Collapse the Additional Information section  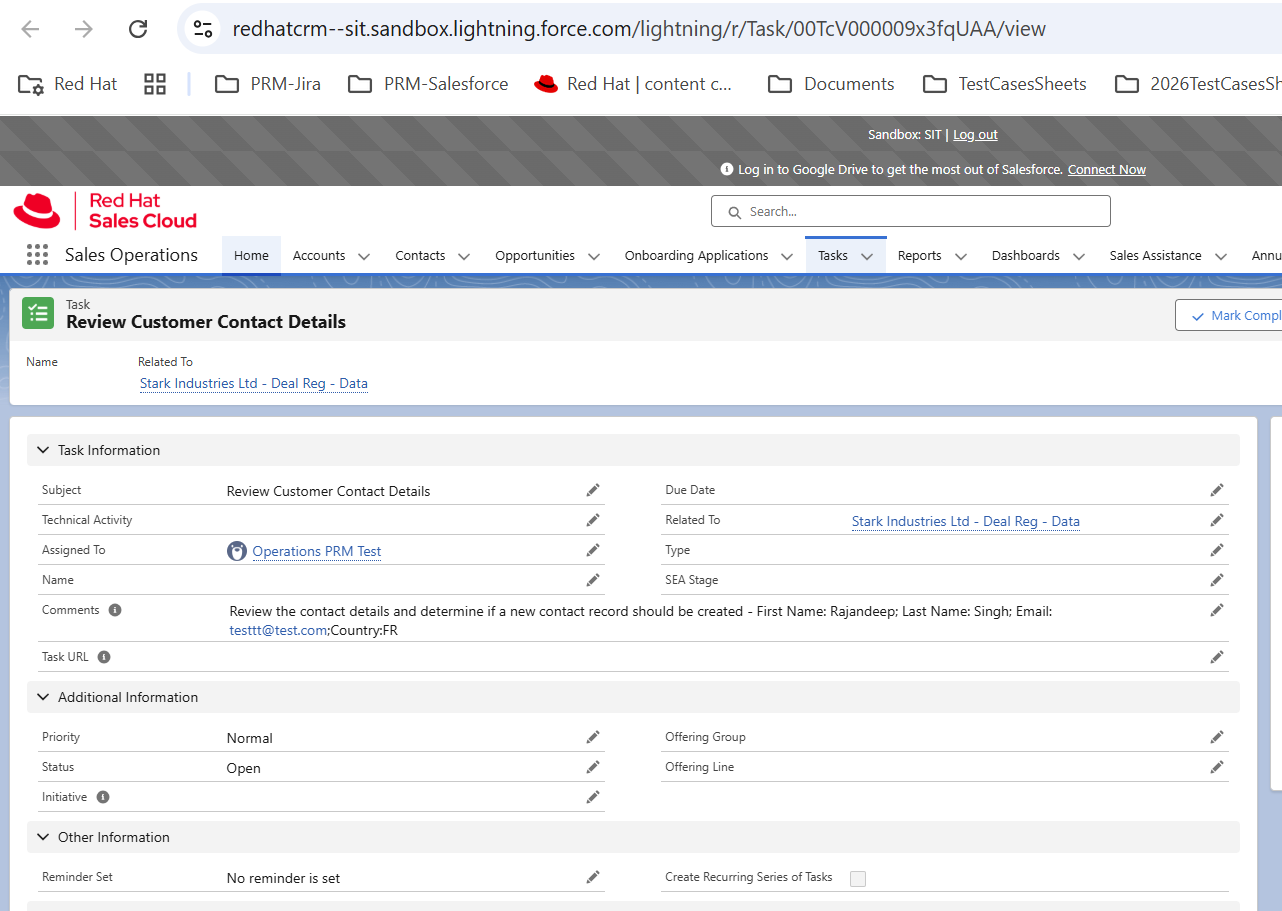point(43,697)
